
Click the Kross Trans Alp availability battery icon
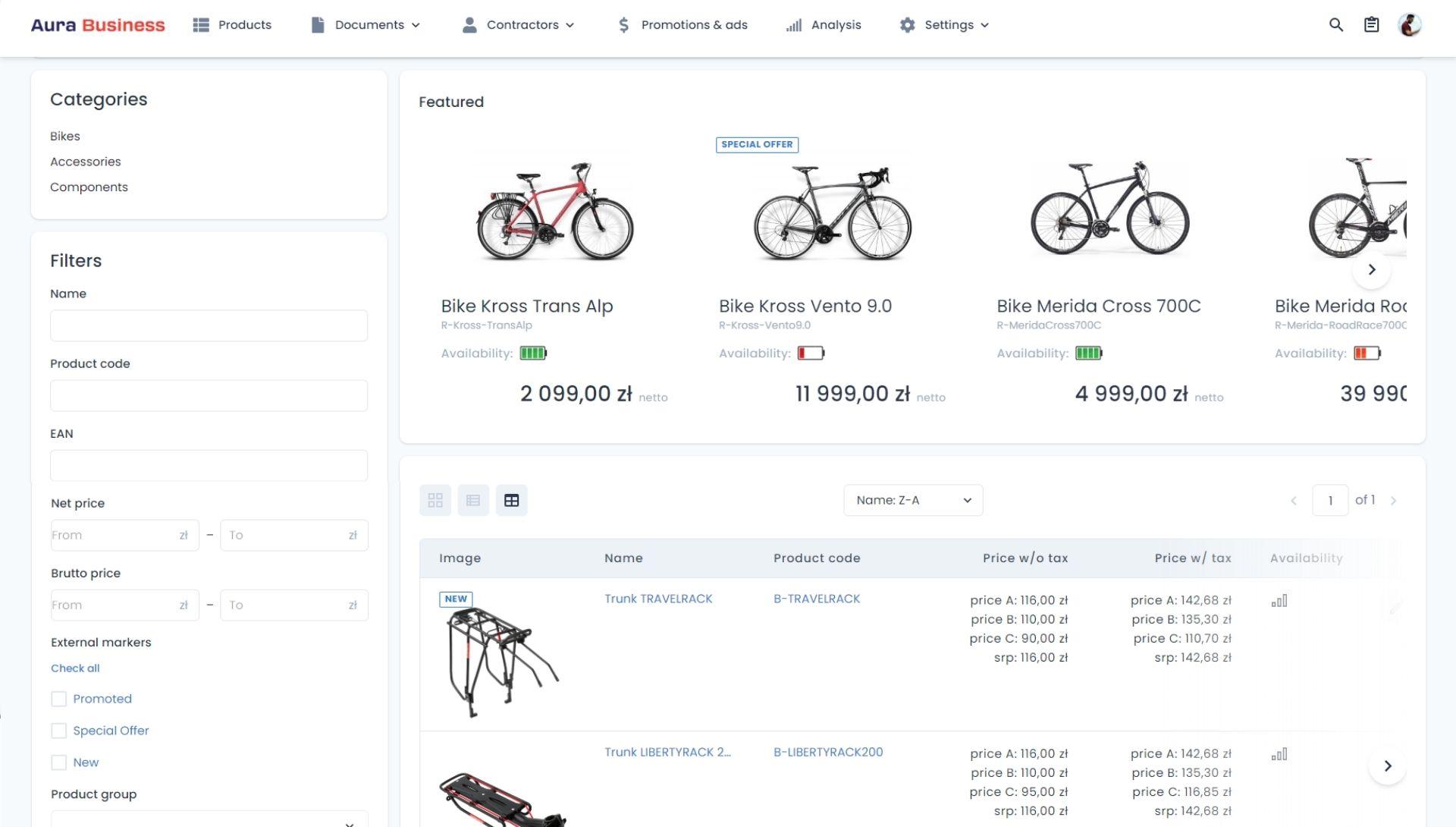pyautogui.click(x=533, y=353)
